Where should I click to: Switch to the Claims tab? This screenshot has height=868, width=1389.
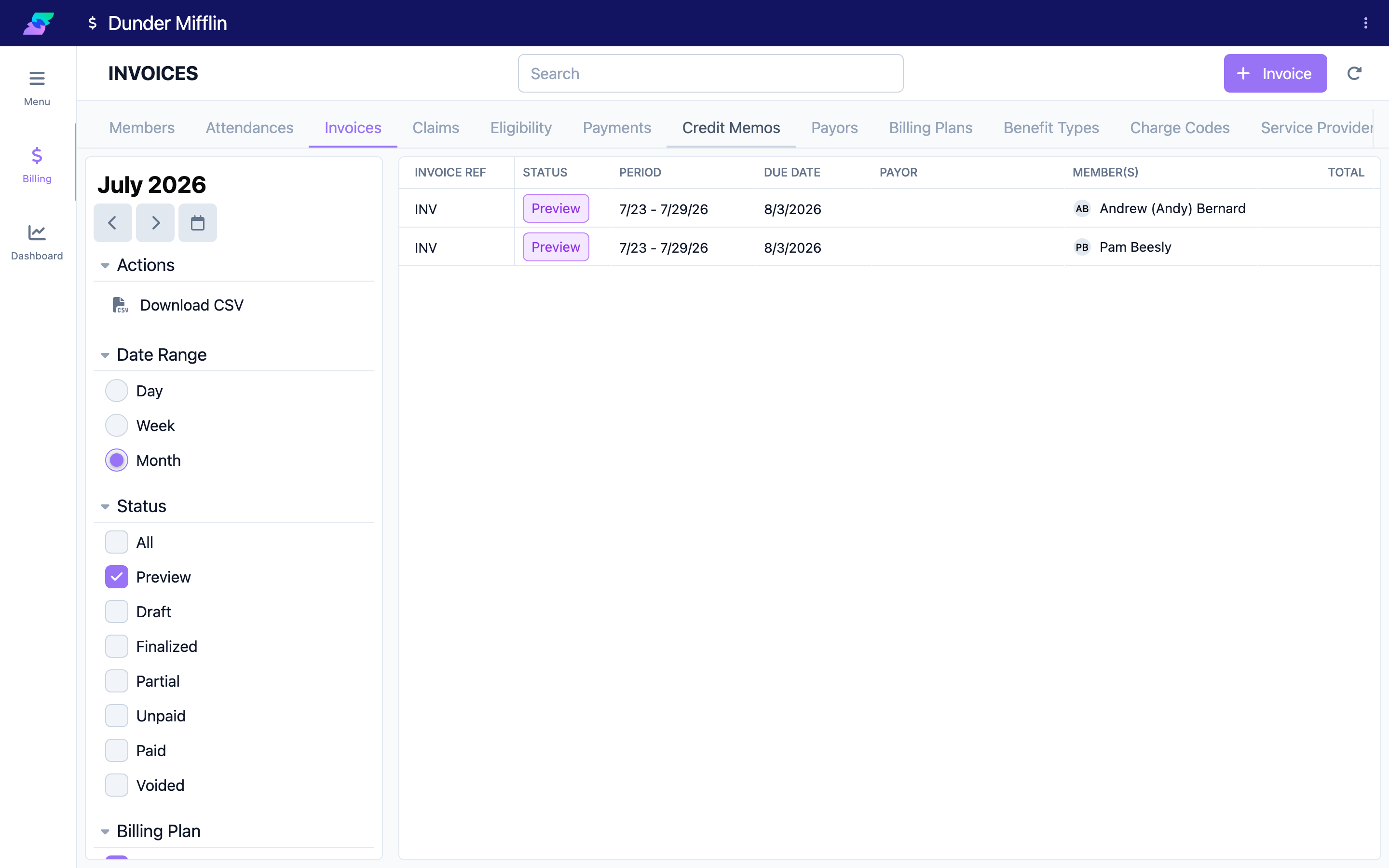point(436,127)
